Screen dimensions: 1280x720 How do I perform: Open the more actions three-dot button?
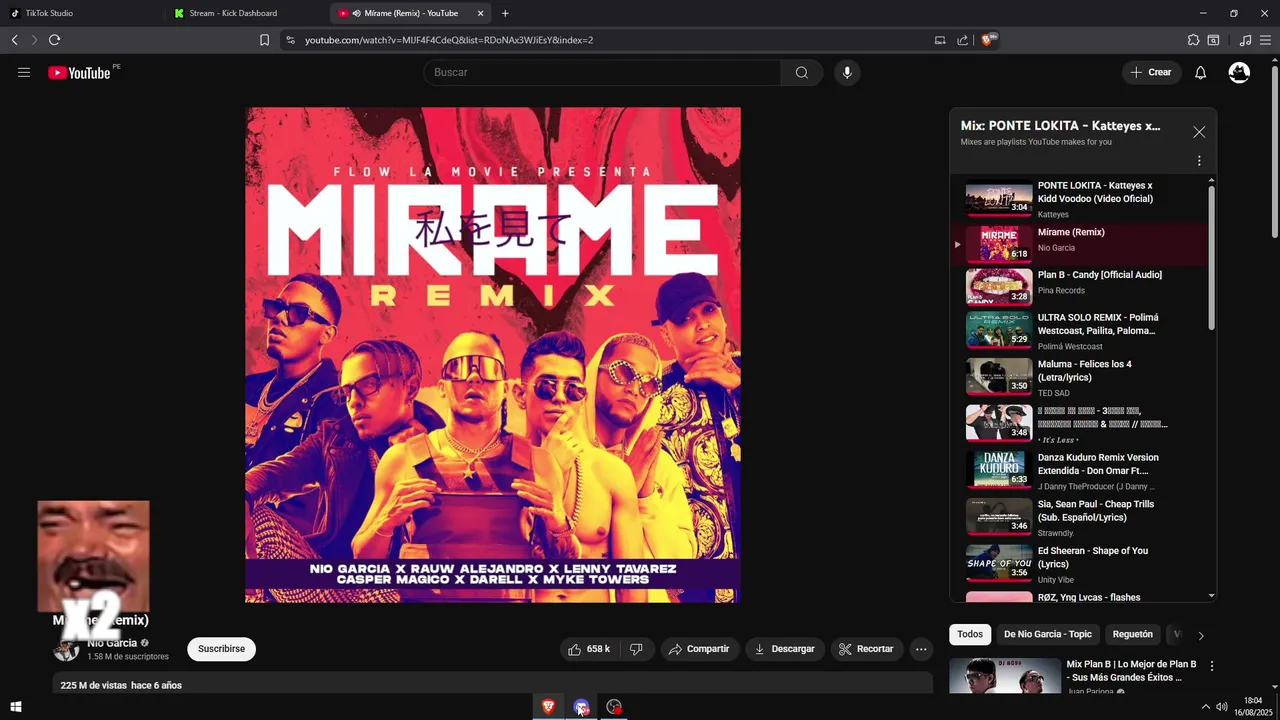pyautogui.click(x=921, y=649)
